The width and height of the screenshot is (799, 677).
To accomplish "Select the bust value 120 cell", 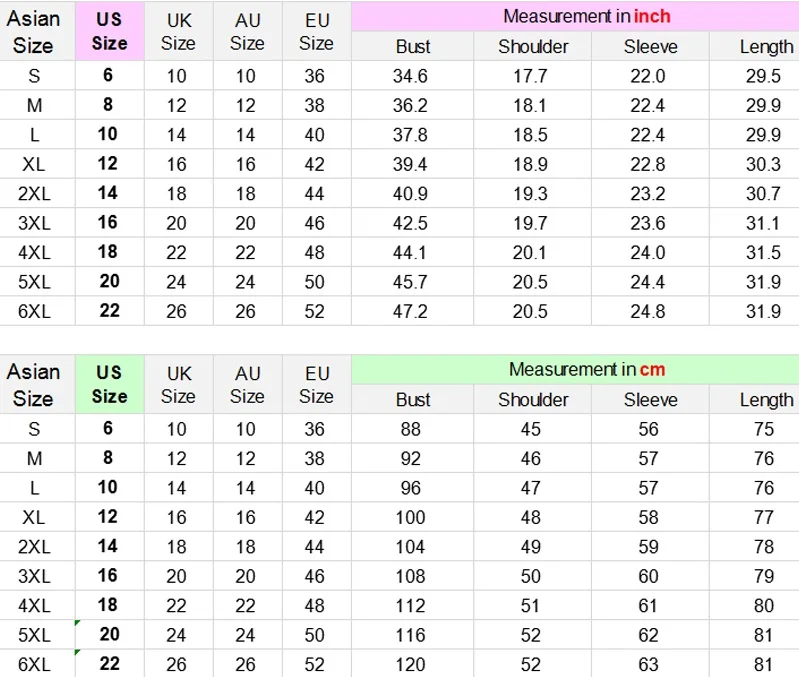I will tap(412, 664).
